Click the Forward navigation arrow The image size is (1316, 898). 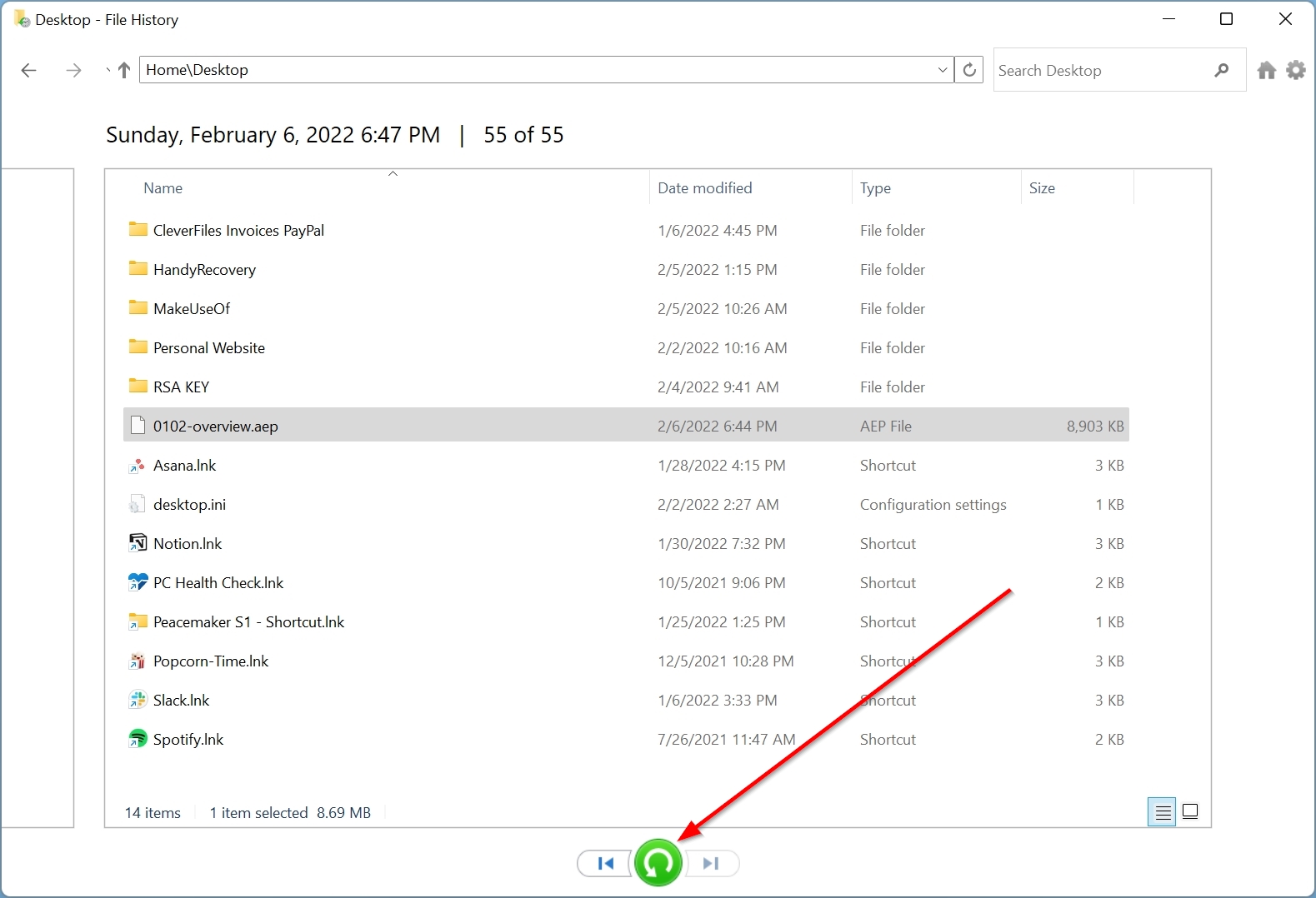coord(74,71)
